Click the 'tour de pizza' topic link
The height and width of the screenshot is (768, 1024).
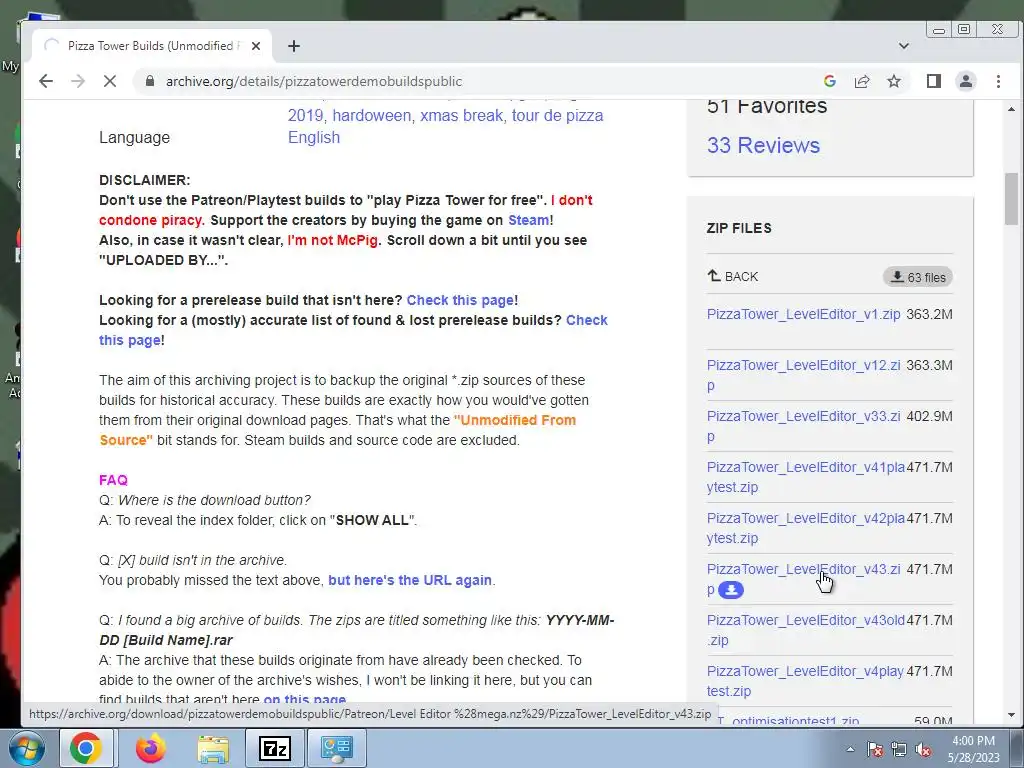coord(557,116)
